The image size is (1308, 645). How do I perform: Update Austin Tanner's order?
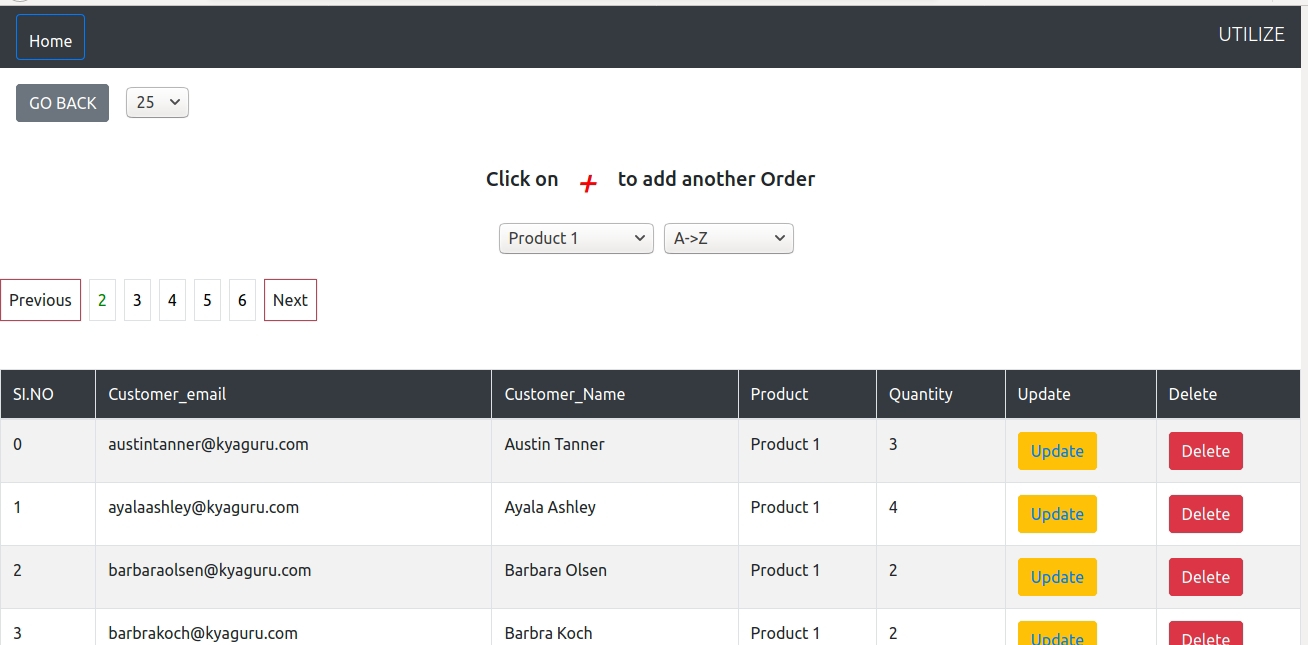(1057, 451)
